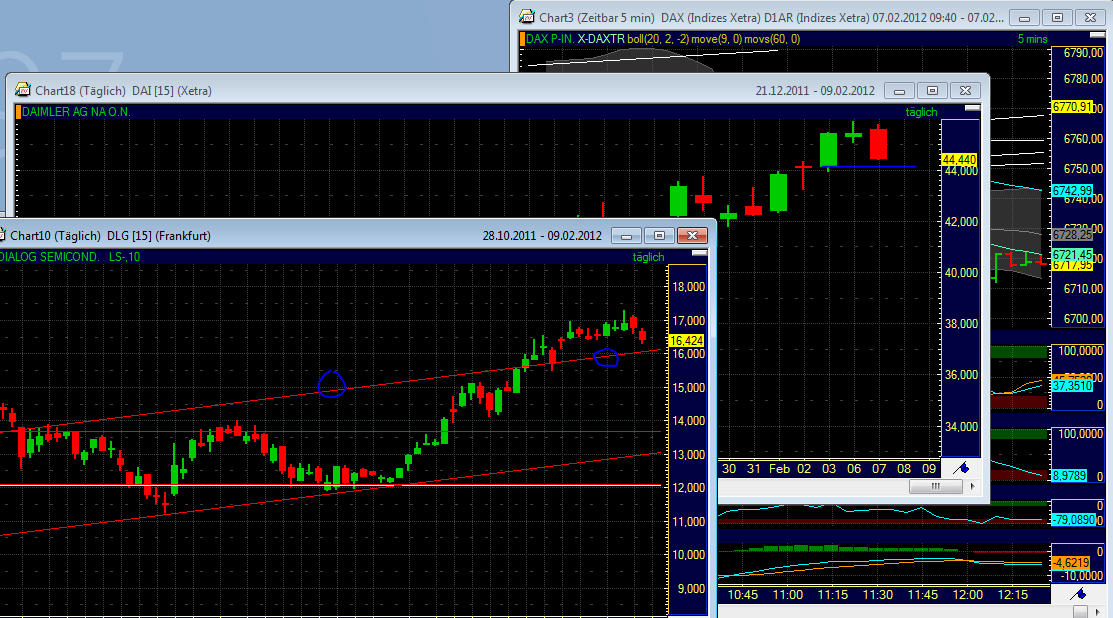The image size is (1113, 618).
Task: Click the Chart18 title bar chart icon
Action: click(x=22, y=90)
